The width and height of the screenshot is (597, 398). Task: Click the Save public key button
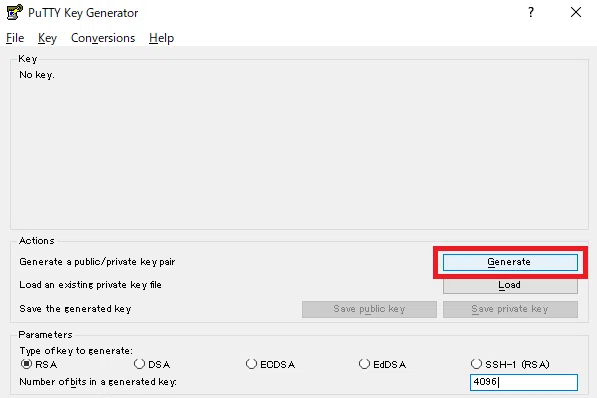369,309
